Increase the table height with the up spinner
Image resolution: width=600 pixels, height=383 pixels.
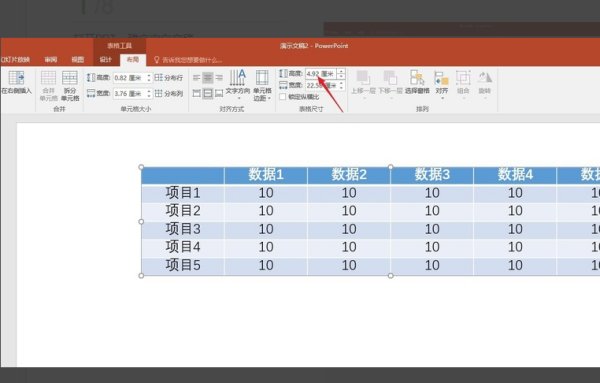point(341,71)
